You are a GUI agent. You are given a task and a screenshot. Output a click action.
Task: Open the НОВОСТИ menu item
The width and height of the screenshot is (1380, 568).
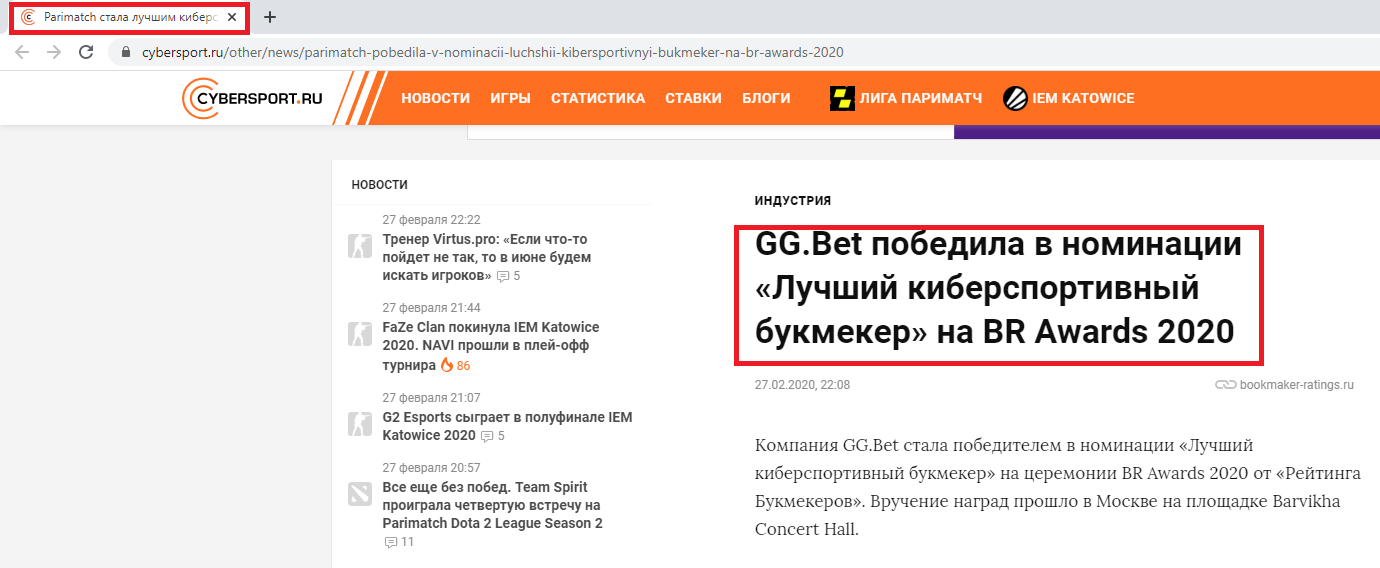coord(435,98)
